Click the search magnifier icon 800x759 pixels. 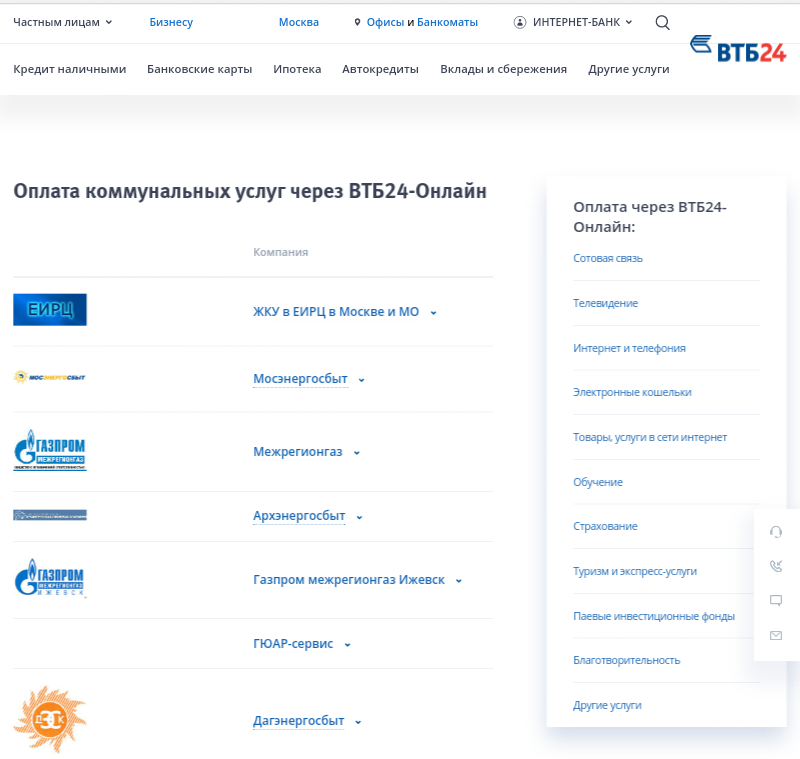coord(662,22)
